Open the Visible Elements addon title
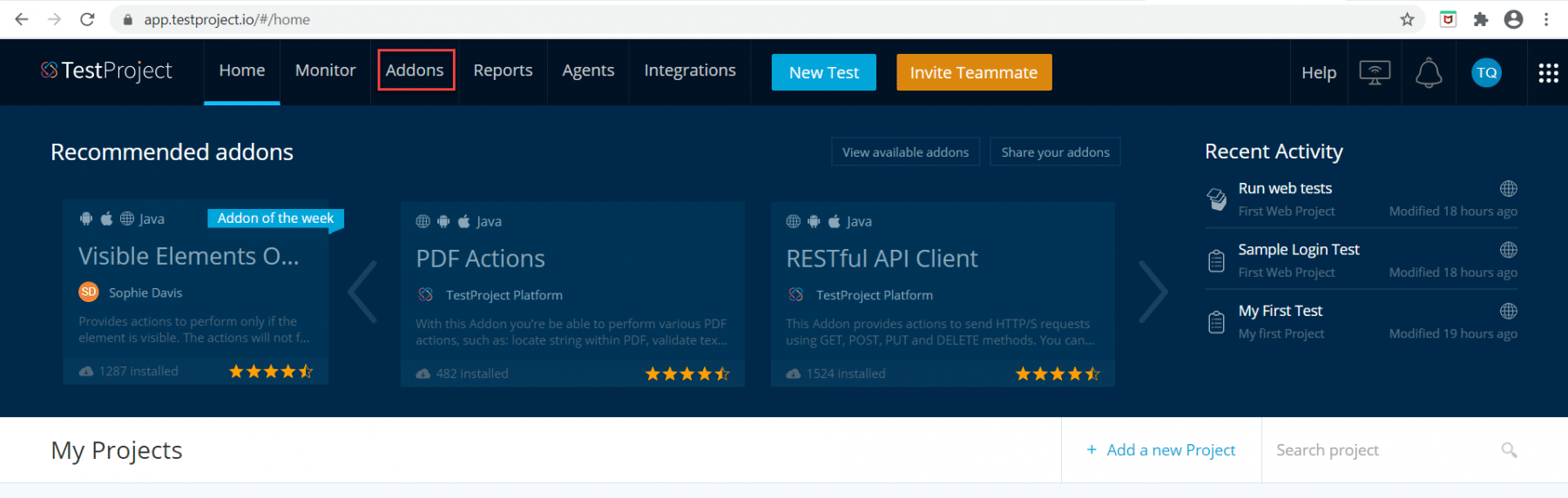The height and width of the screenshot is (498, 1568). [189, 256]
